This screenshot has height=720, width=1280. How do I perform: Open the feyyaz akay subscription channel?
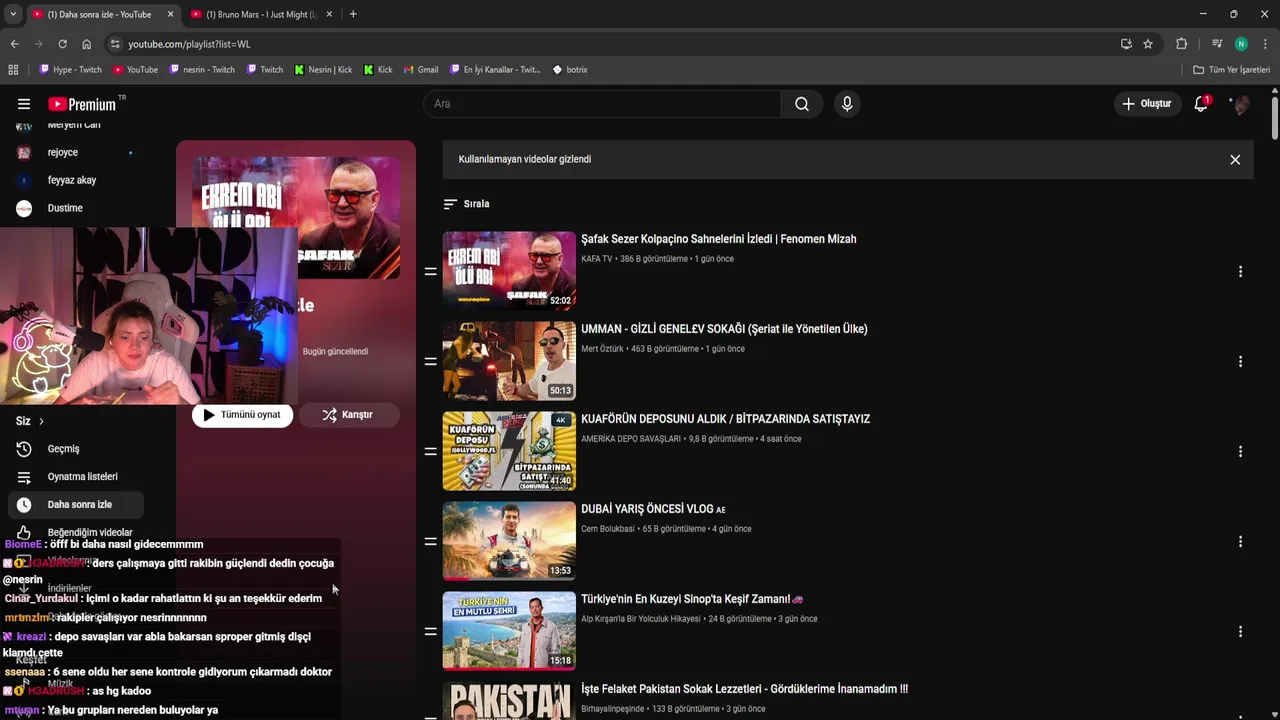[75, 180]
